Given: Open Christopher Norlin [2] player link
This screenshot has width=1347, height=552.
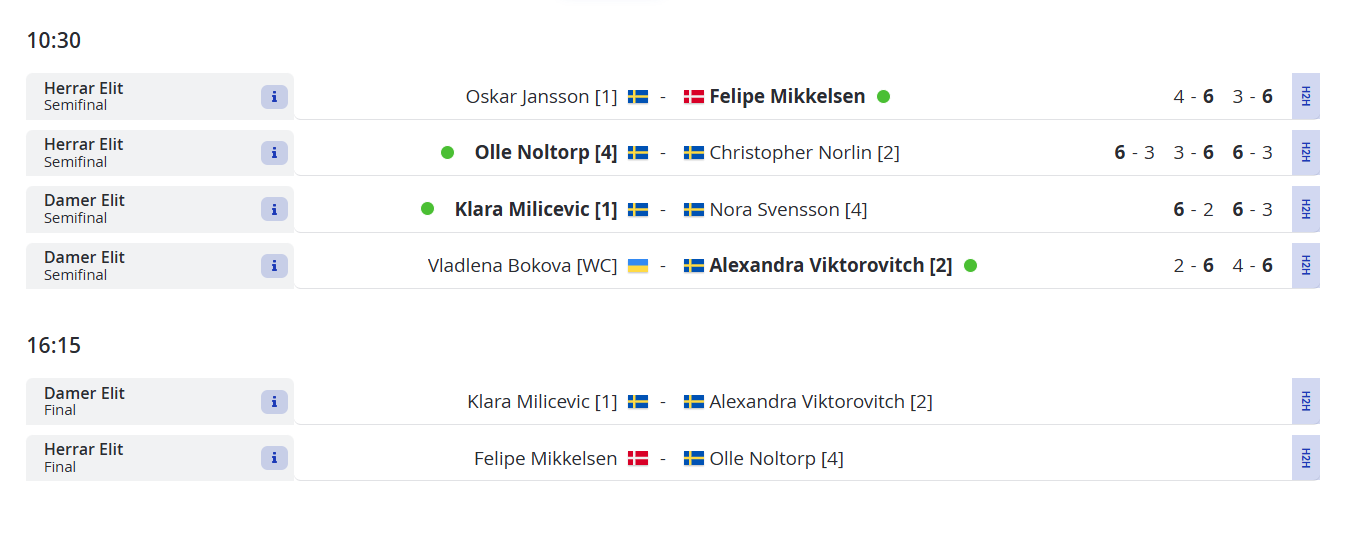Looking at the screenshot, I should click(x=805, y=153).
